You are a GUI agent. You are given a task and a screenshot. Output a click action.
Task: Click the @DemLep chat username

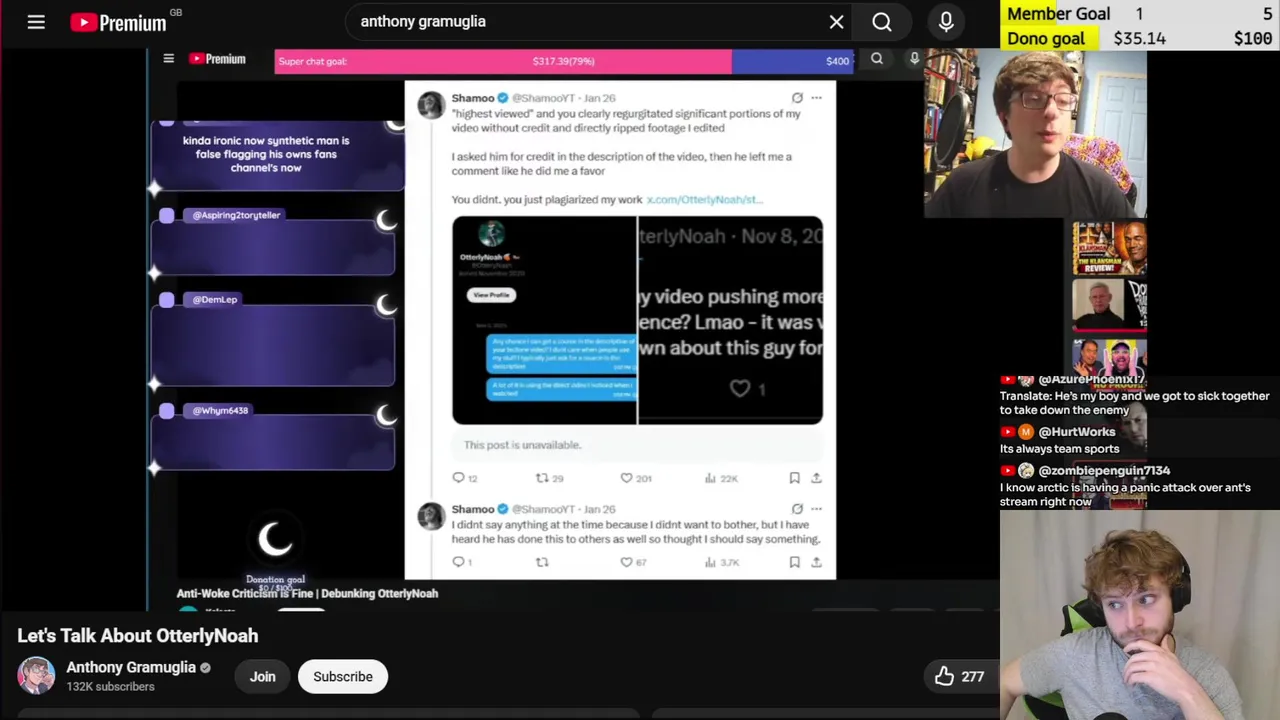point(214,299)
